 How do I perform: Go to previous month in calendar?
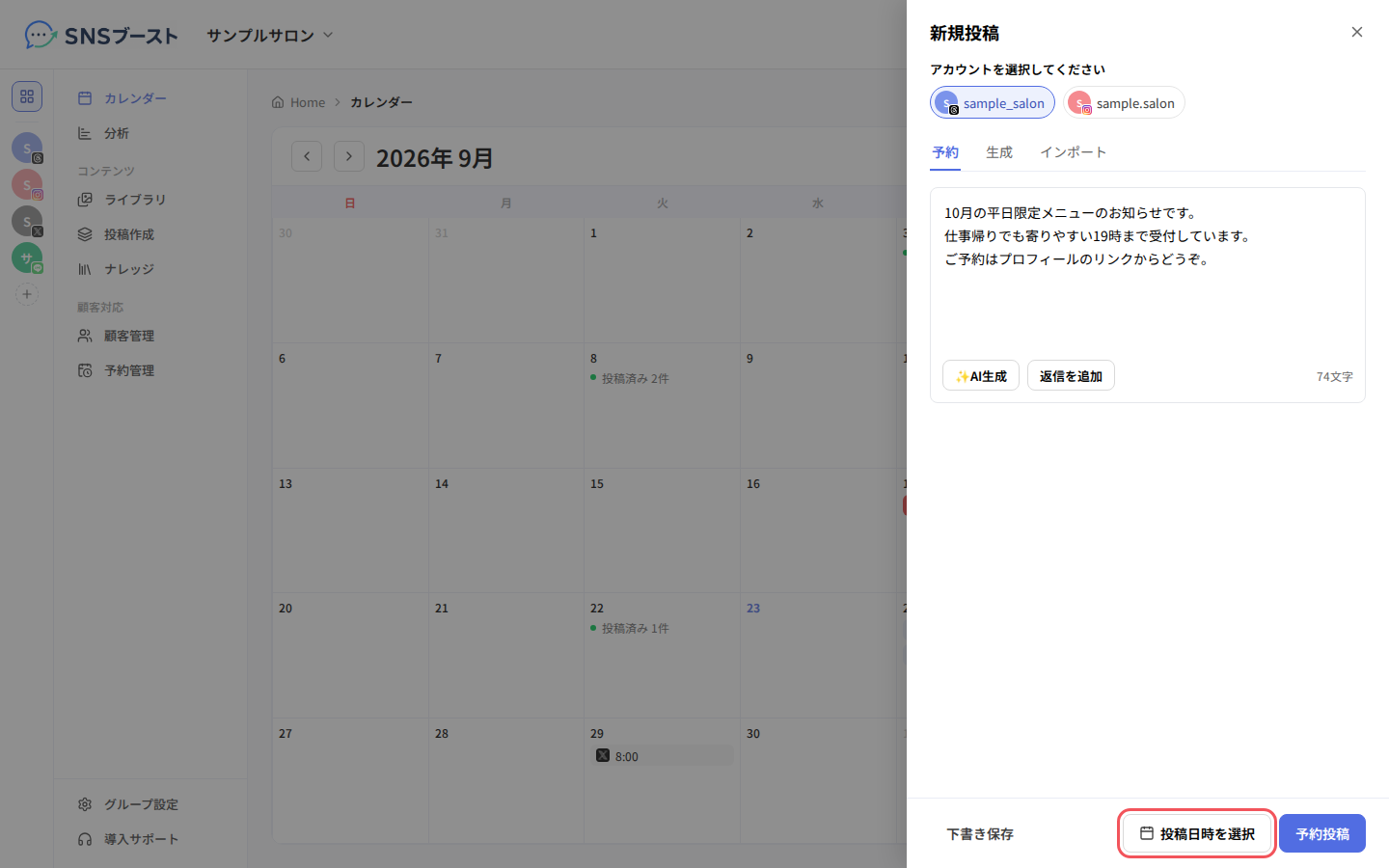click(x=307, y=156)
